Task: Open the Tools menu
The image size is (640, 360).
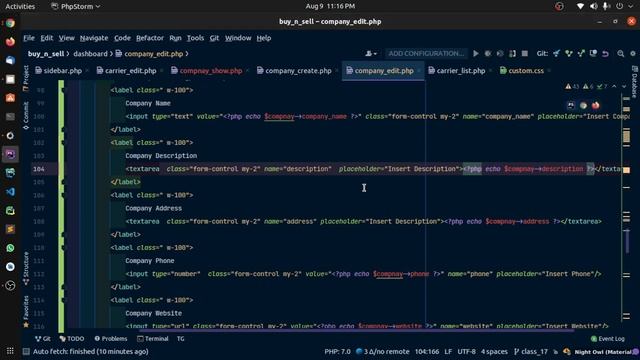Action: [195, 38]
